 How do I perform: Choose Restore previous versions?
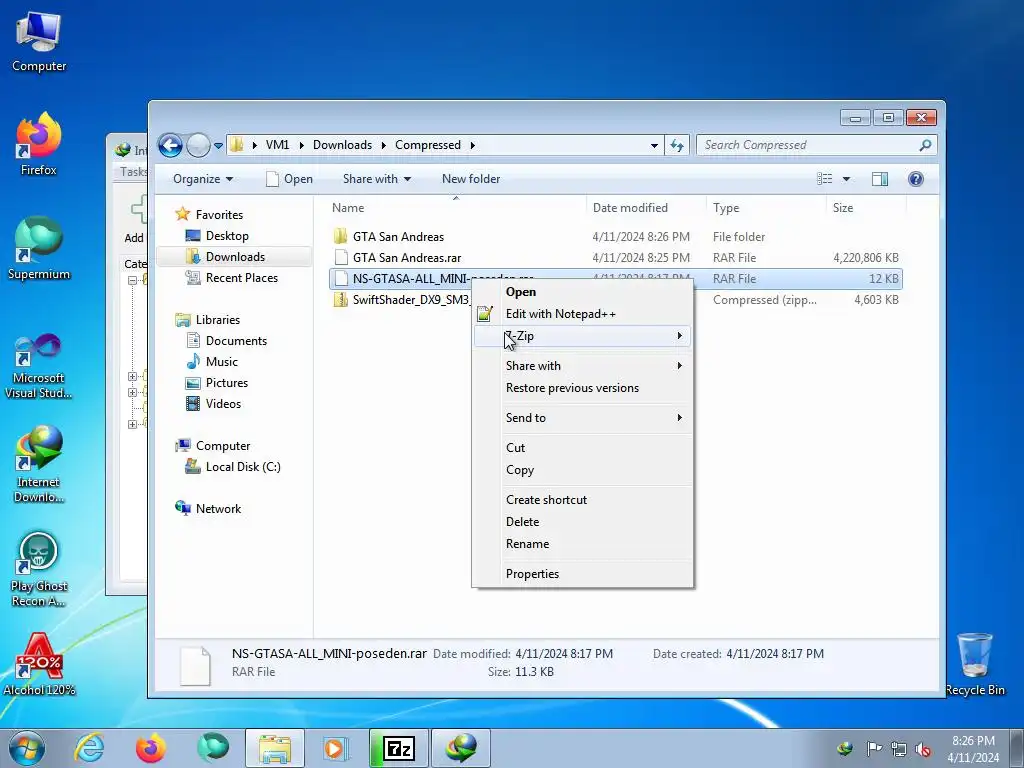tap(572, 388)
